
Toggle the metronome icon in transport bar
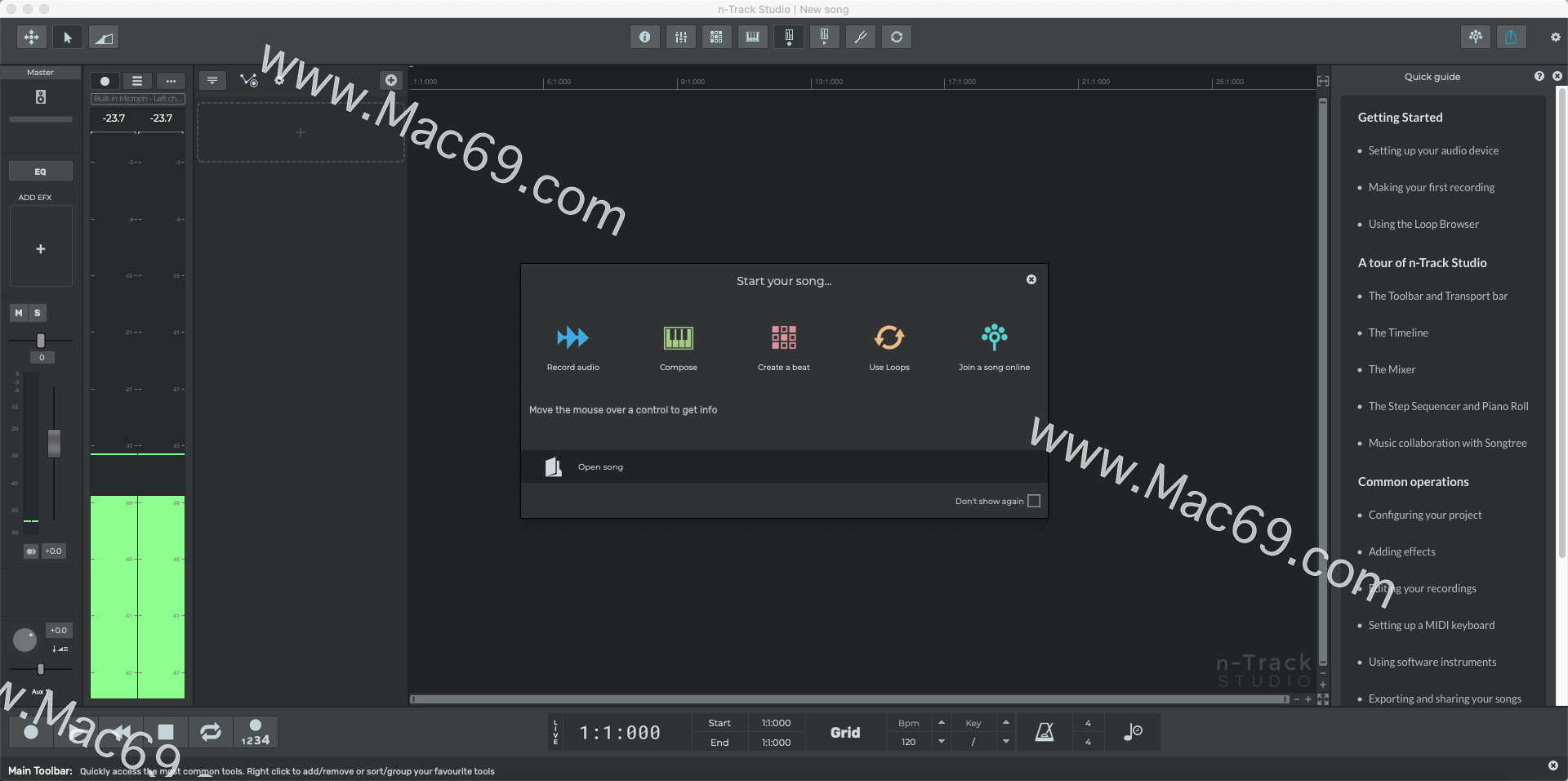1045,732
